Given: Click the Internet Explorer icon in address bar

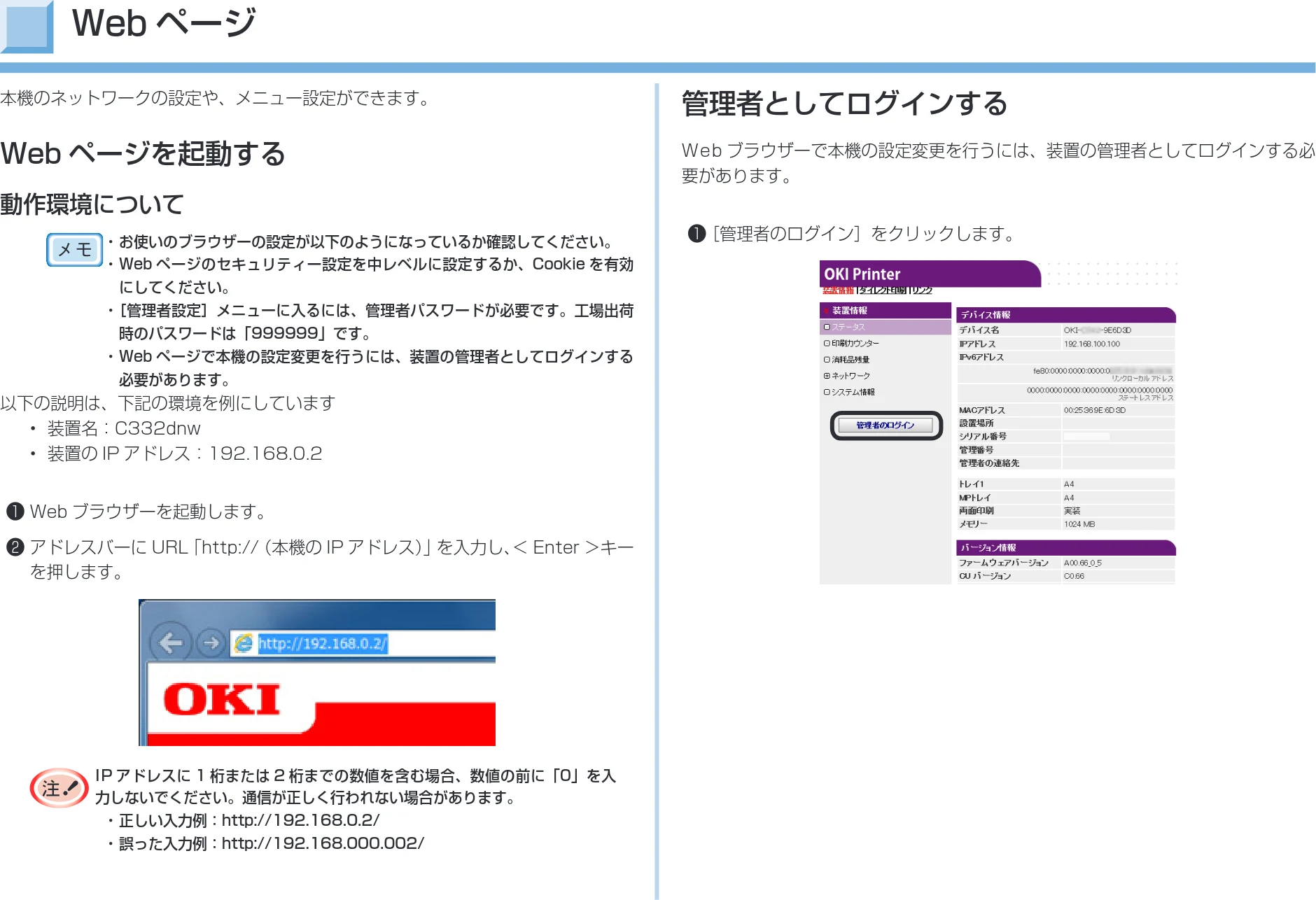Looking at the screenshot, I should [243, 643].
